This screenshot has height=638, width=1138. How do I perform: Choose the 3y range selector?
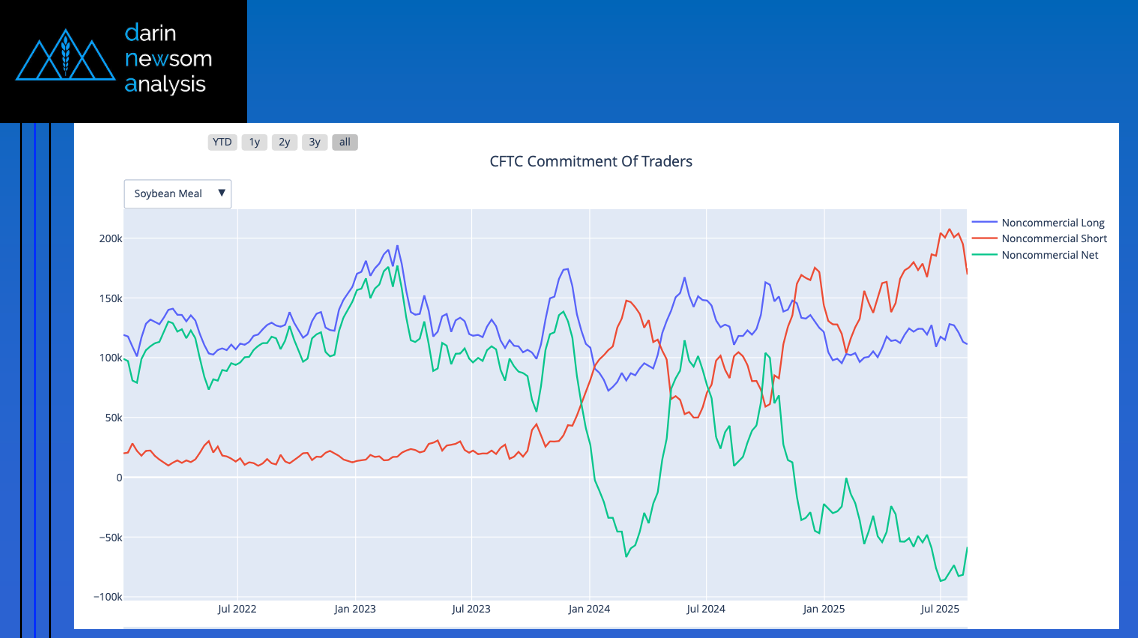tap(314, 142)
